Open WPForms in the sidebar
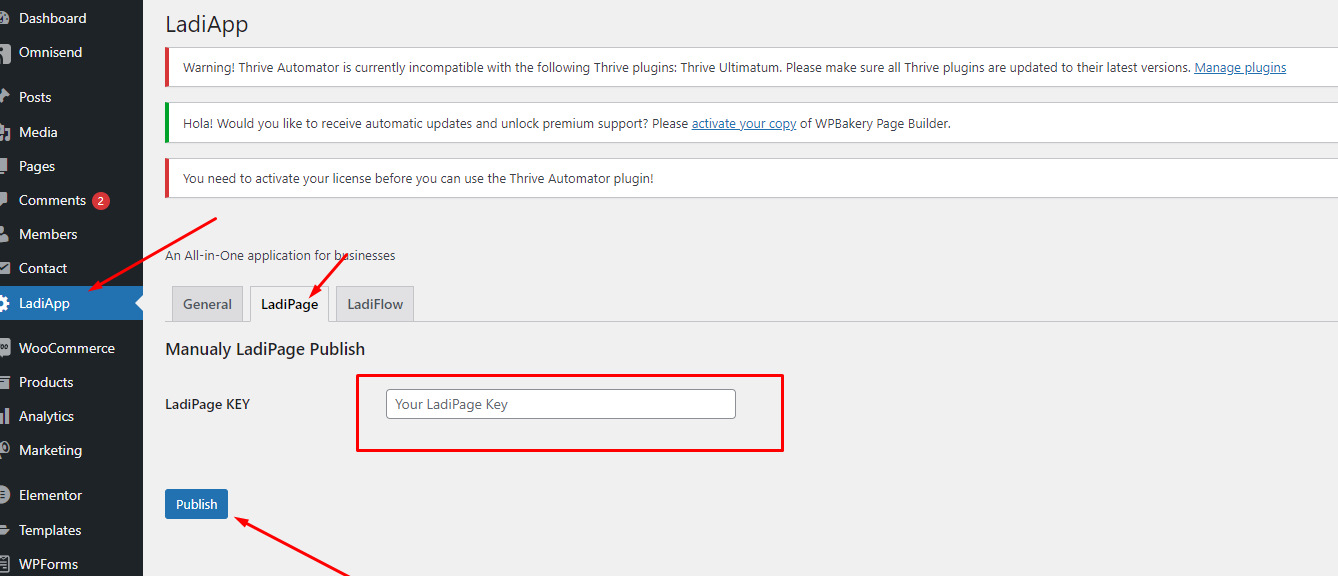Screen dimensions: 1338x576 [x=48, y=564]
